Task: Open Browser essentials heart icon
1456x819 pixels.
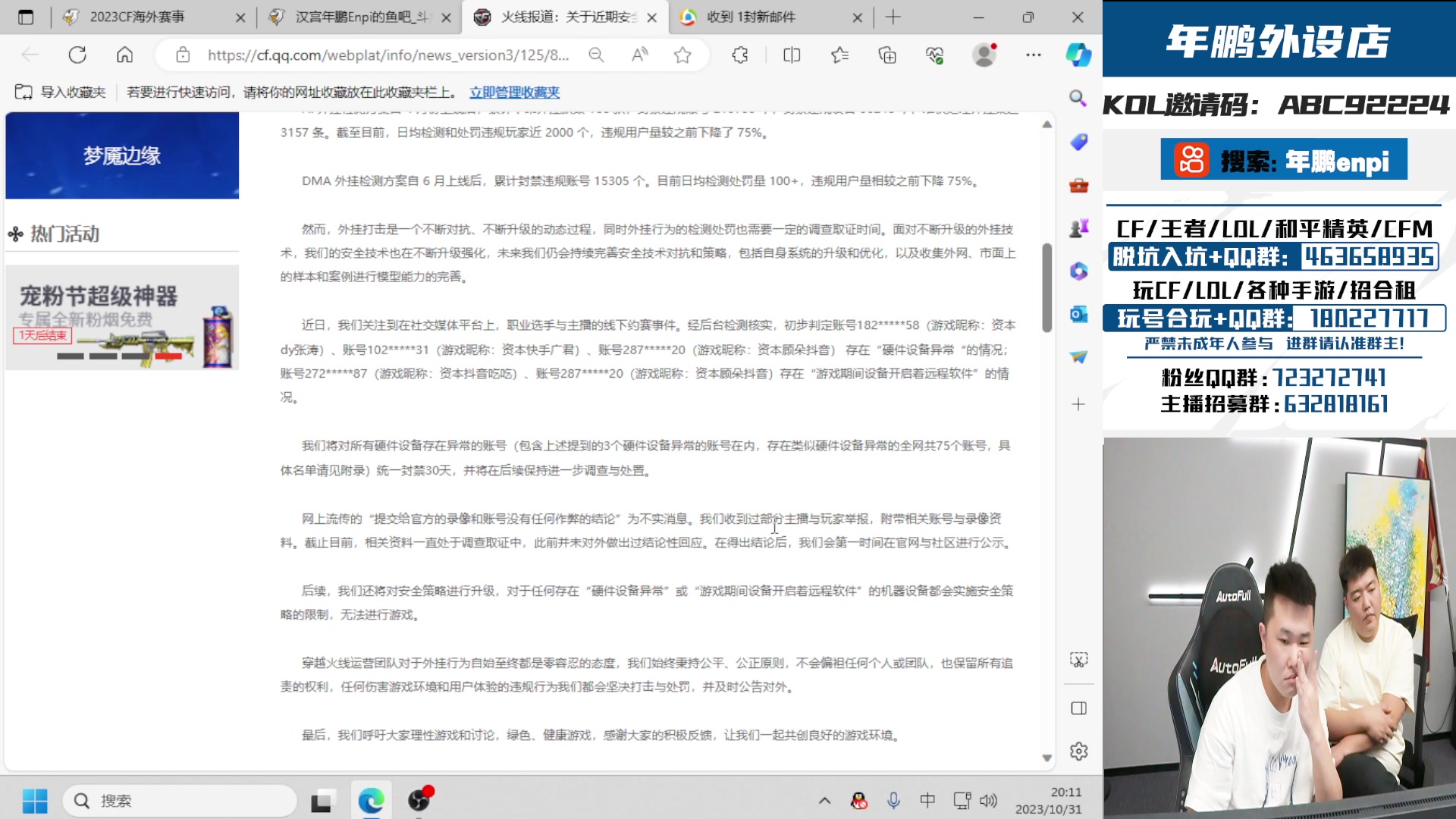Action: pos(934,55)
